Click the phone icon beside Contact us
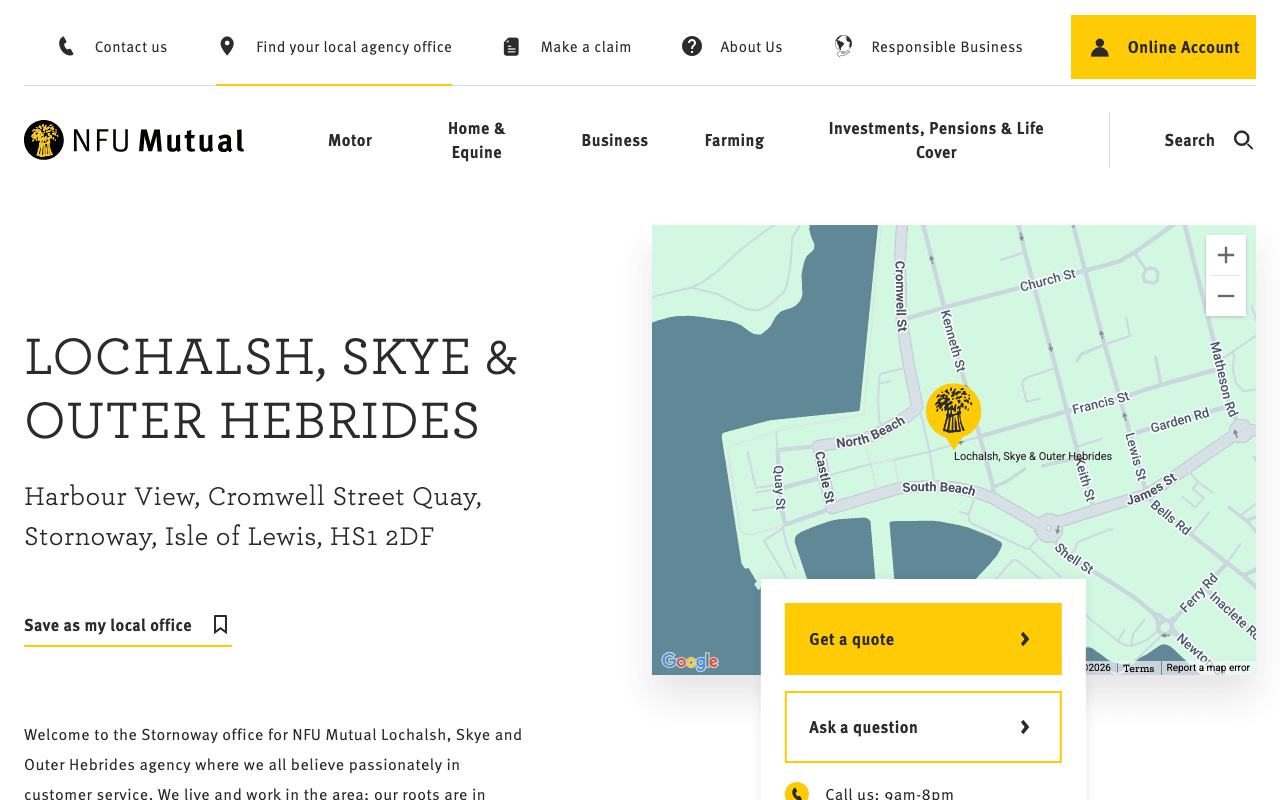This screenshot has height=800, width=1280. (66, 47)
